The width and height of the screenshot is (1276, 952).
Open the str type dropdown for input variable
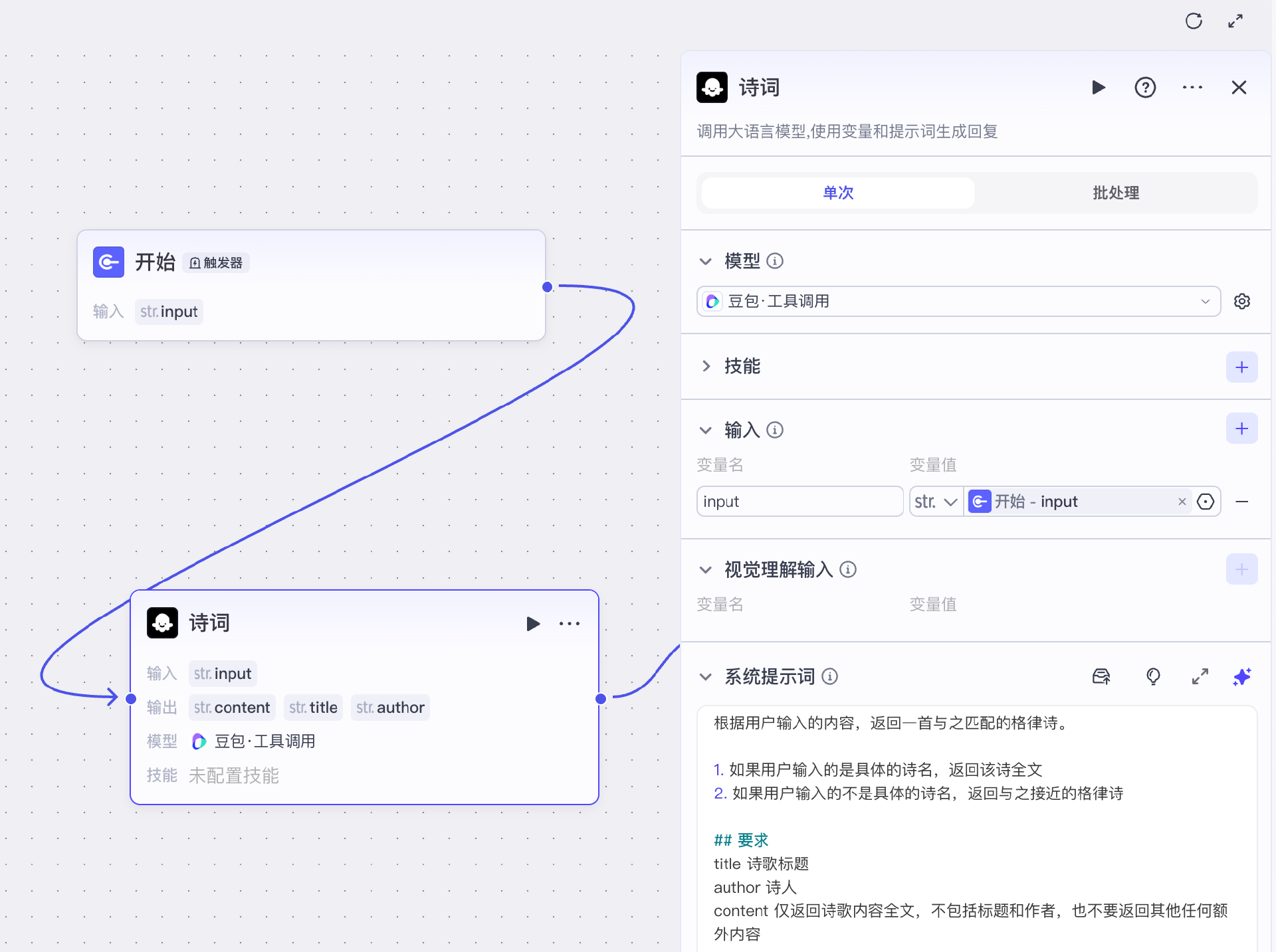click(x=935, y=502)
